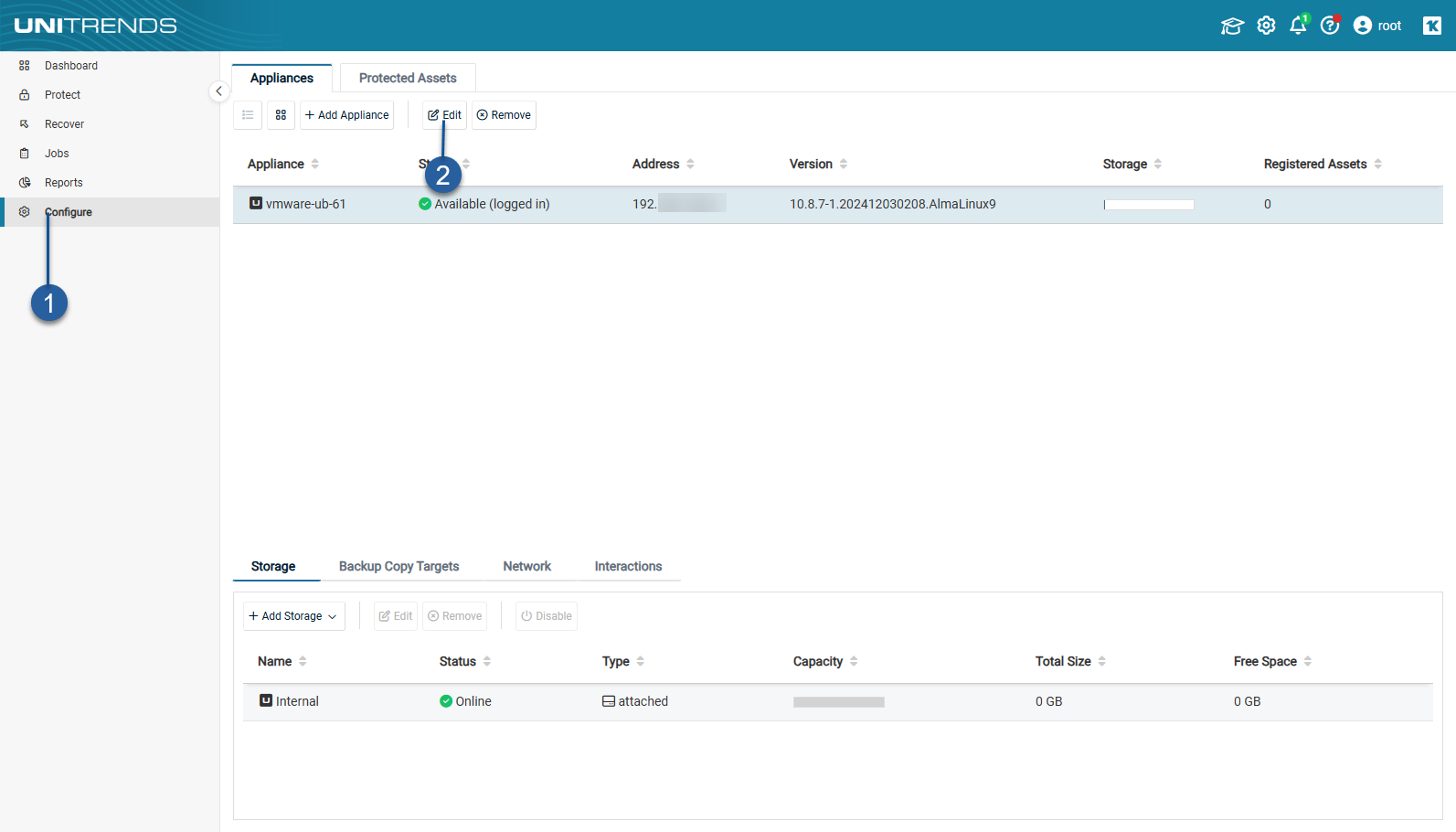
Task: Click the appliance storage usage bar
Action: (x=1149, y=205)
